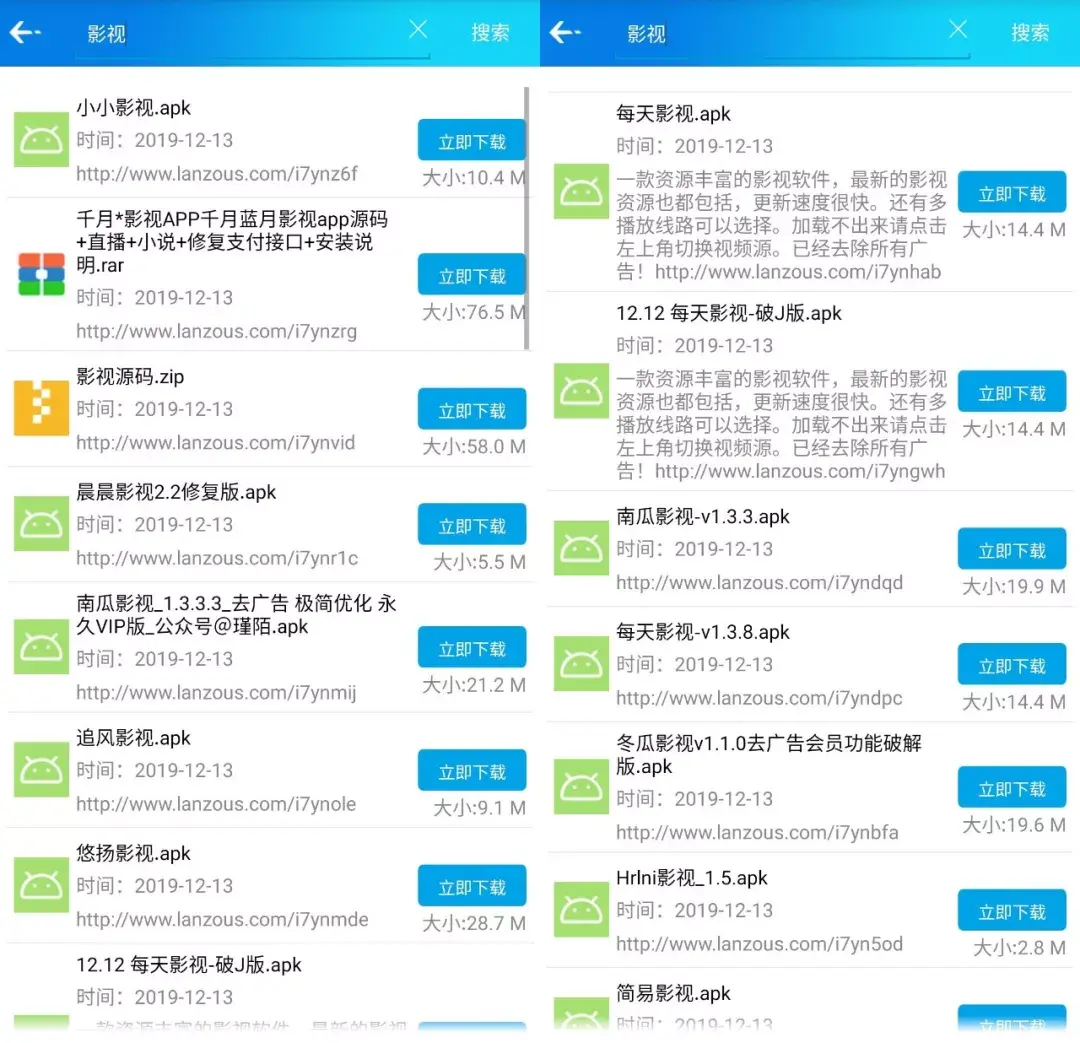This screenshot has width=1080, height=1043.
Task: Focus the 影视 search field in right screen
Action: [792, 34]
